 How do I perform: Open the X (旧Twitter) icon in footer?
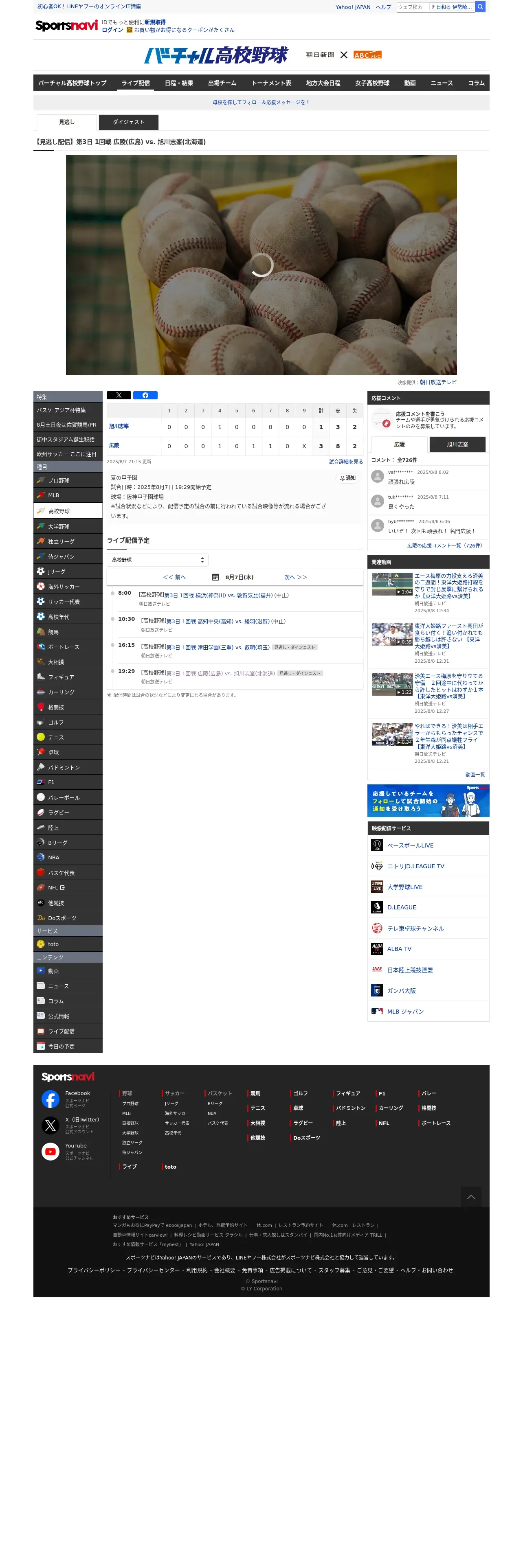pyautogui.click(x=51, y=1125)
